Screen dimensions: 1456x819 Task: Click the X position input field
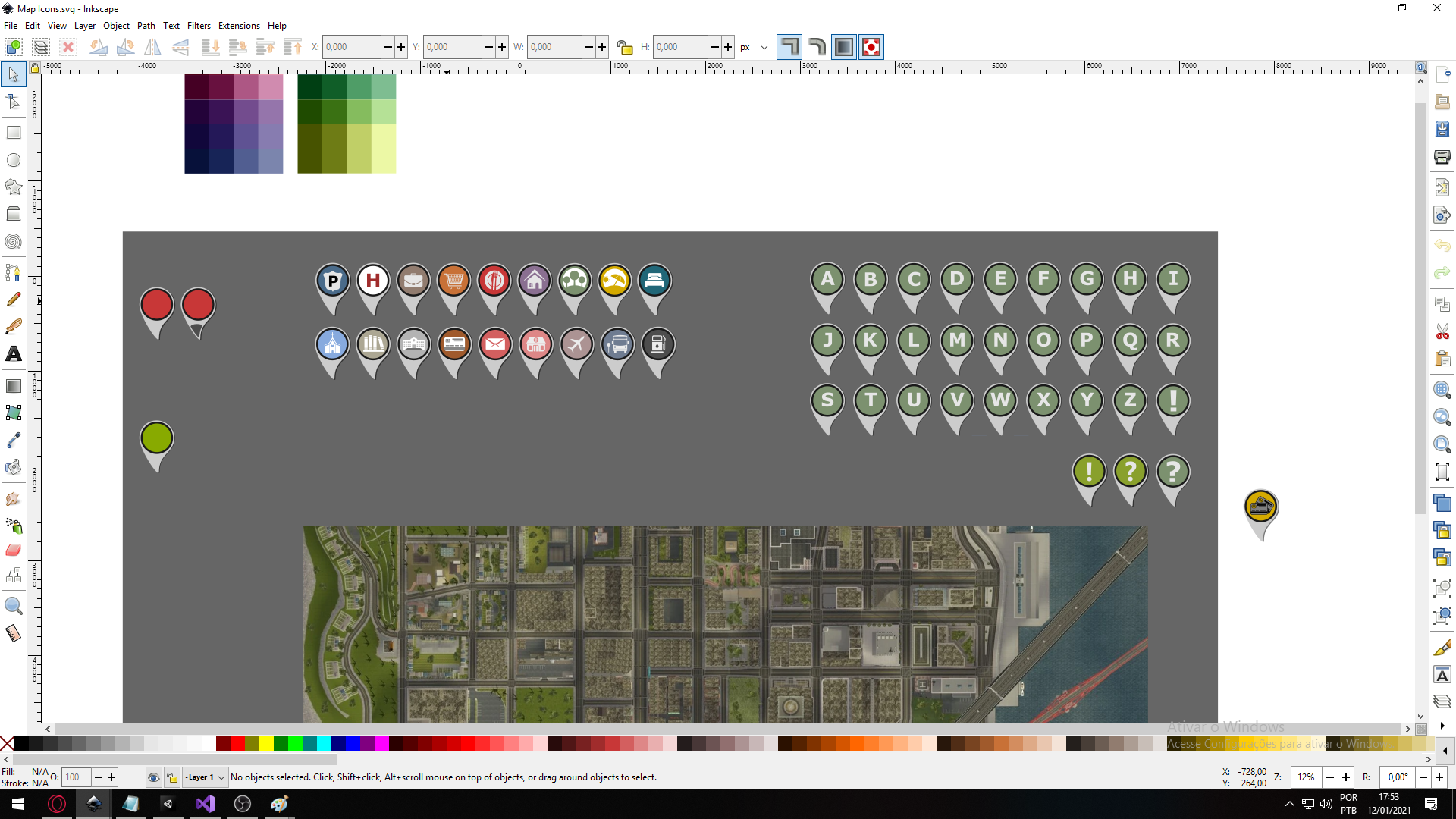(351, 47)
